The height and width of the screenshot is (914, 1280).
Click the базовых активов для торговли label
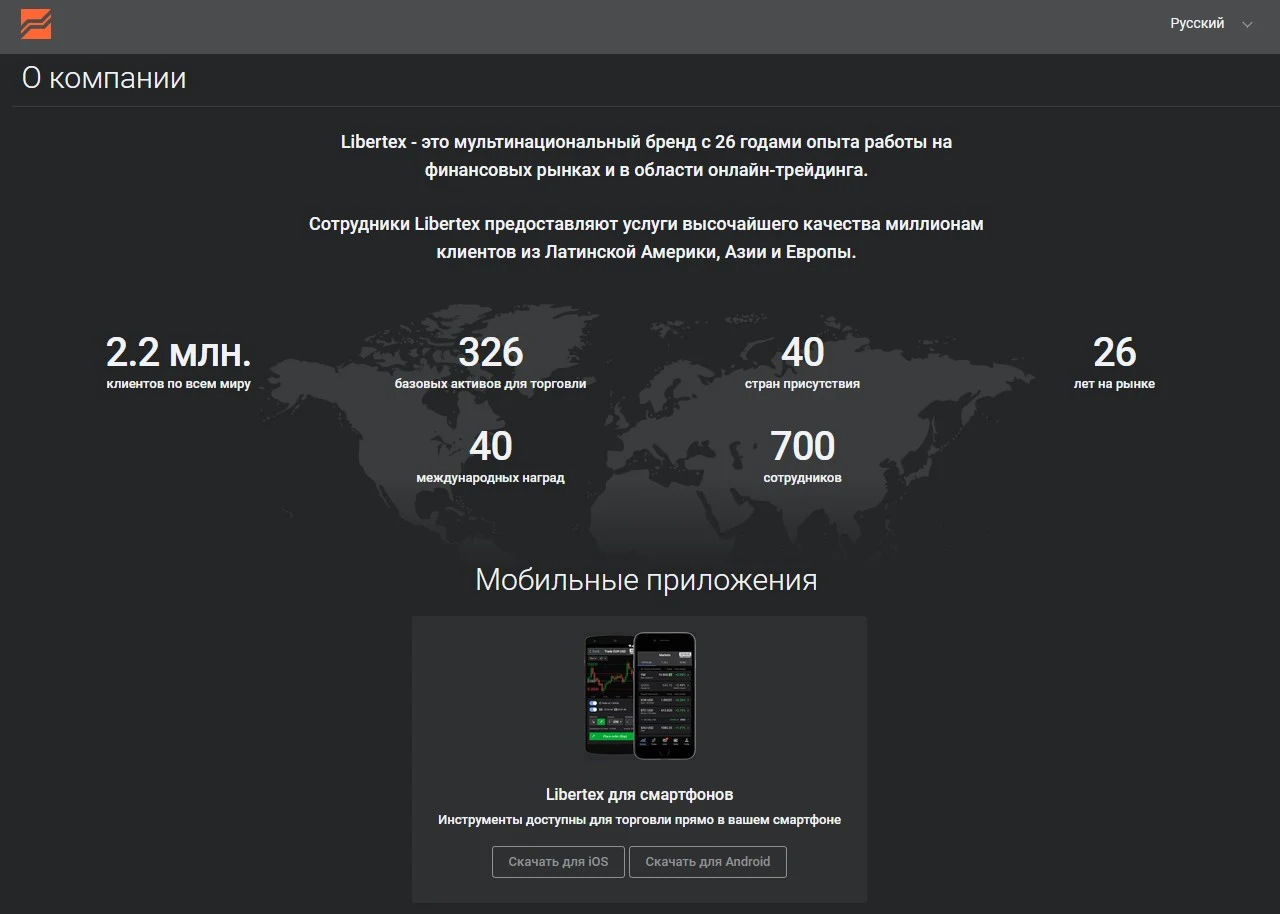point(491,384)
